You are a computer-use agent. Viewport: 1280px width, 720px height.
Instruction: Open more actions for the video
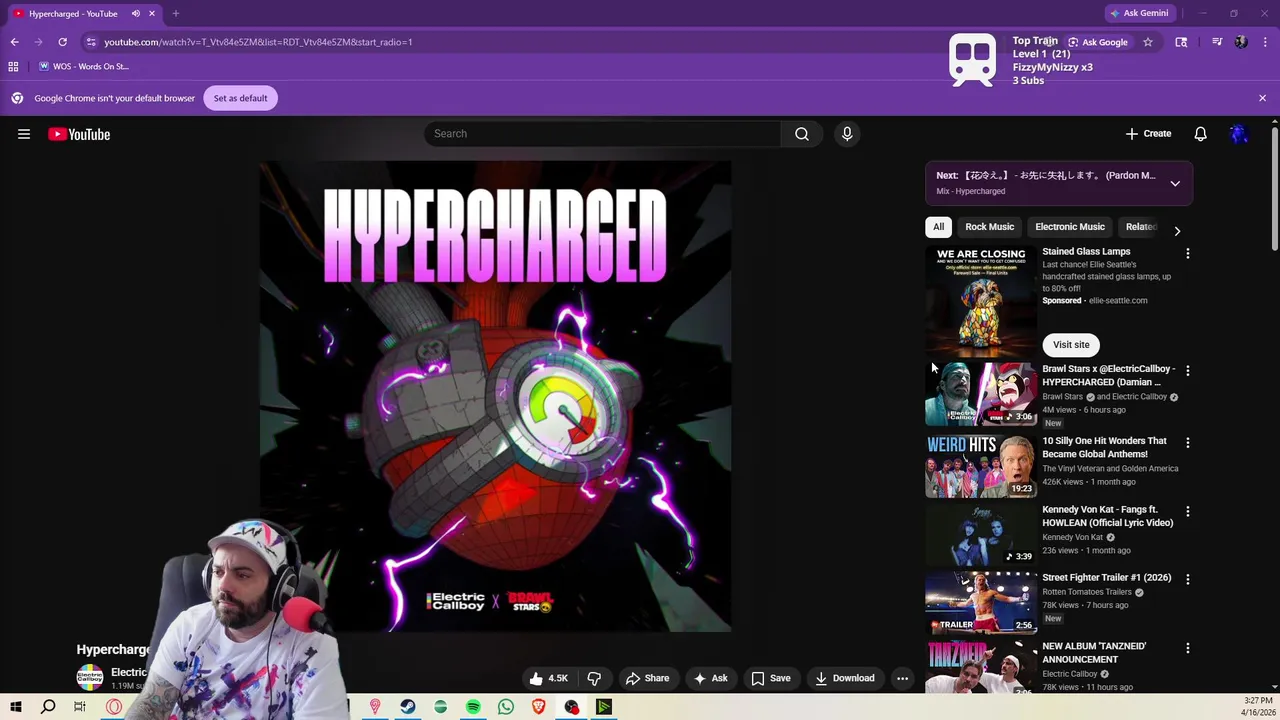[x=902, y=678]
